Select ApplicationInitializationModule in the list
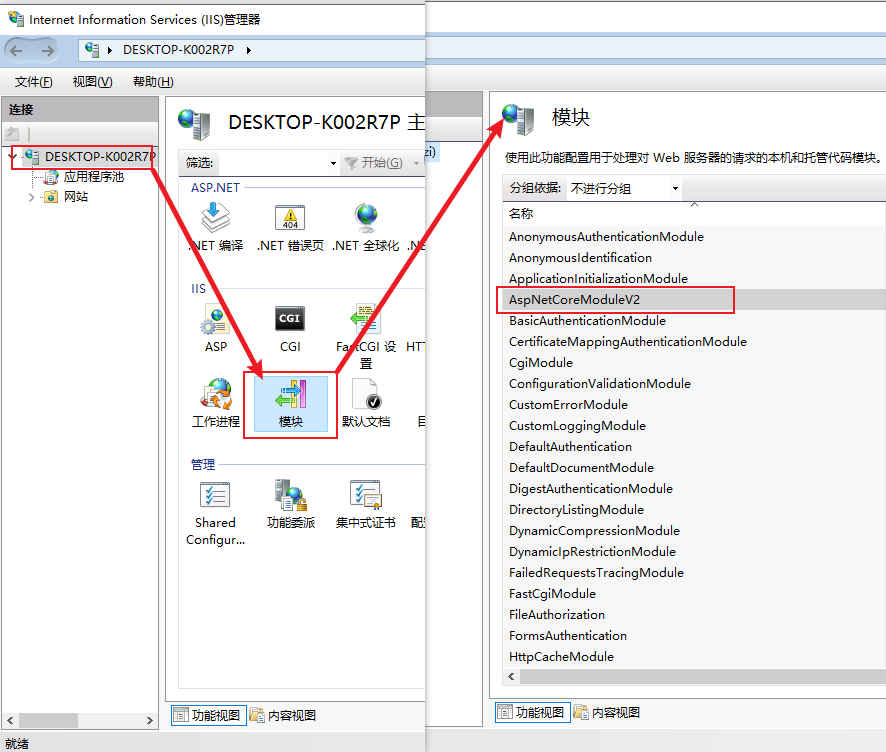This screenshot has height=752, width=886. tap(598, 279)
